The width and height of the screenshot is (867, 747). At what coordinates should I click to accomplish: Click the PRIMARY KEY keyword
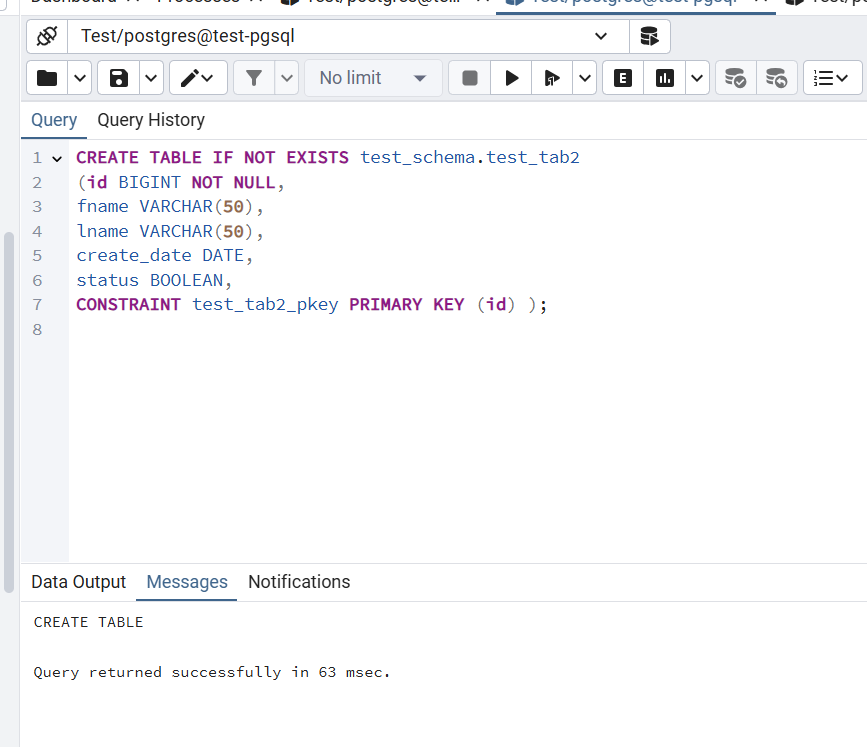(x=406, y=305)
